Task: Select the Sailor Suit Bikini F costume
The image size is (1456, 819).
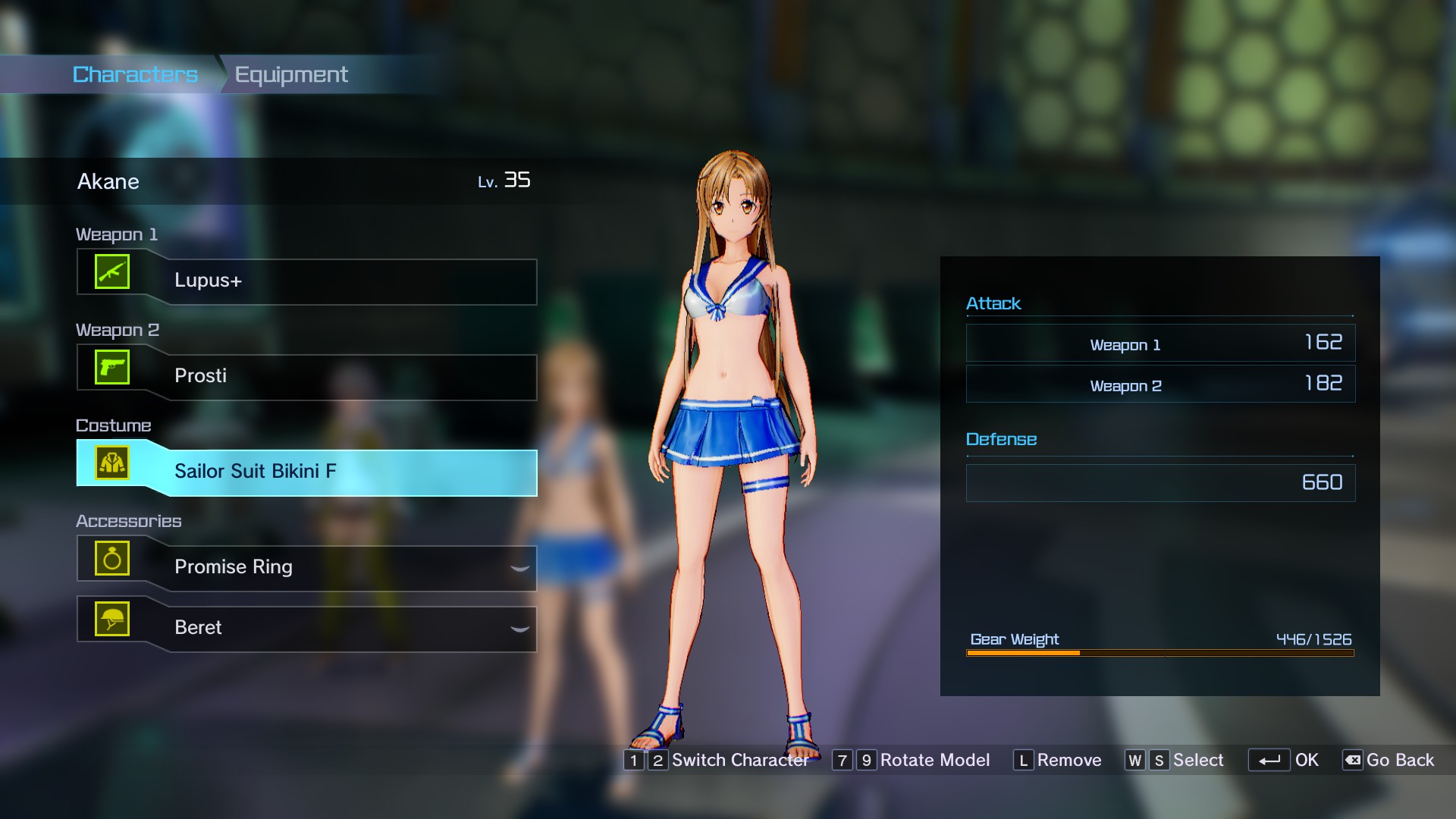Action: [349, 472]
